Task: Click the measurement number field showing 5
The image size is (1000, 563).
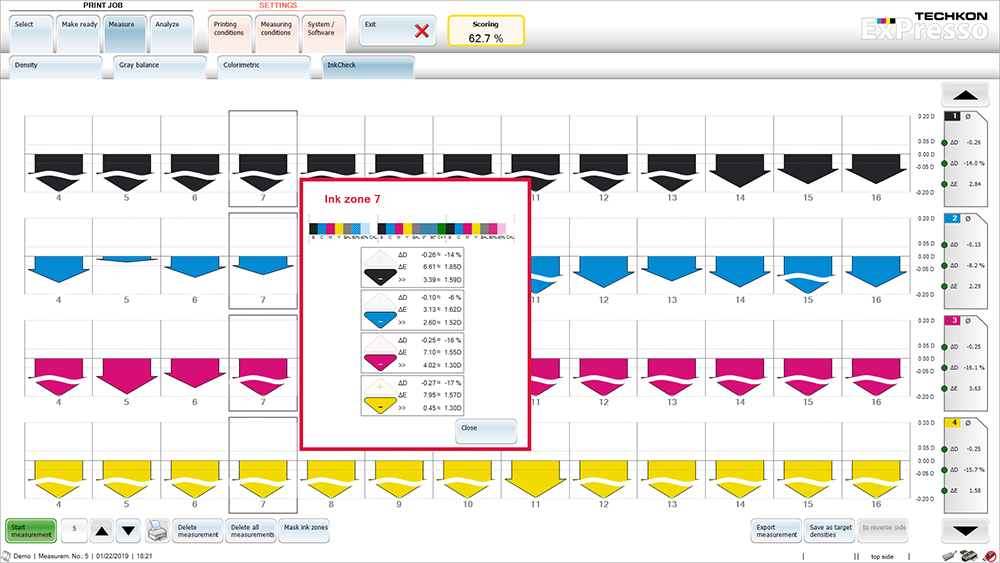Action: [75, 530]
